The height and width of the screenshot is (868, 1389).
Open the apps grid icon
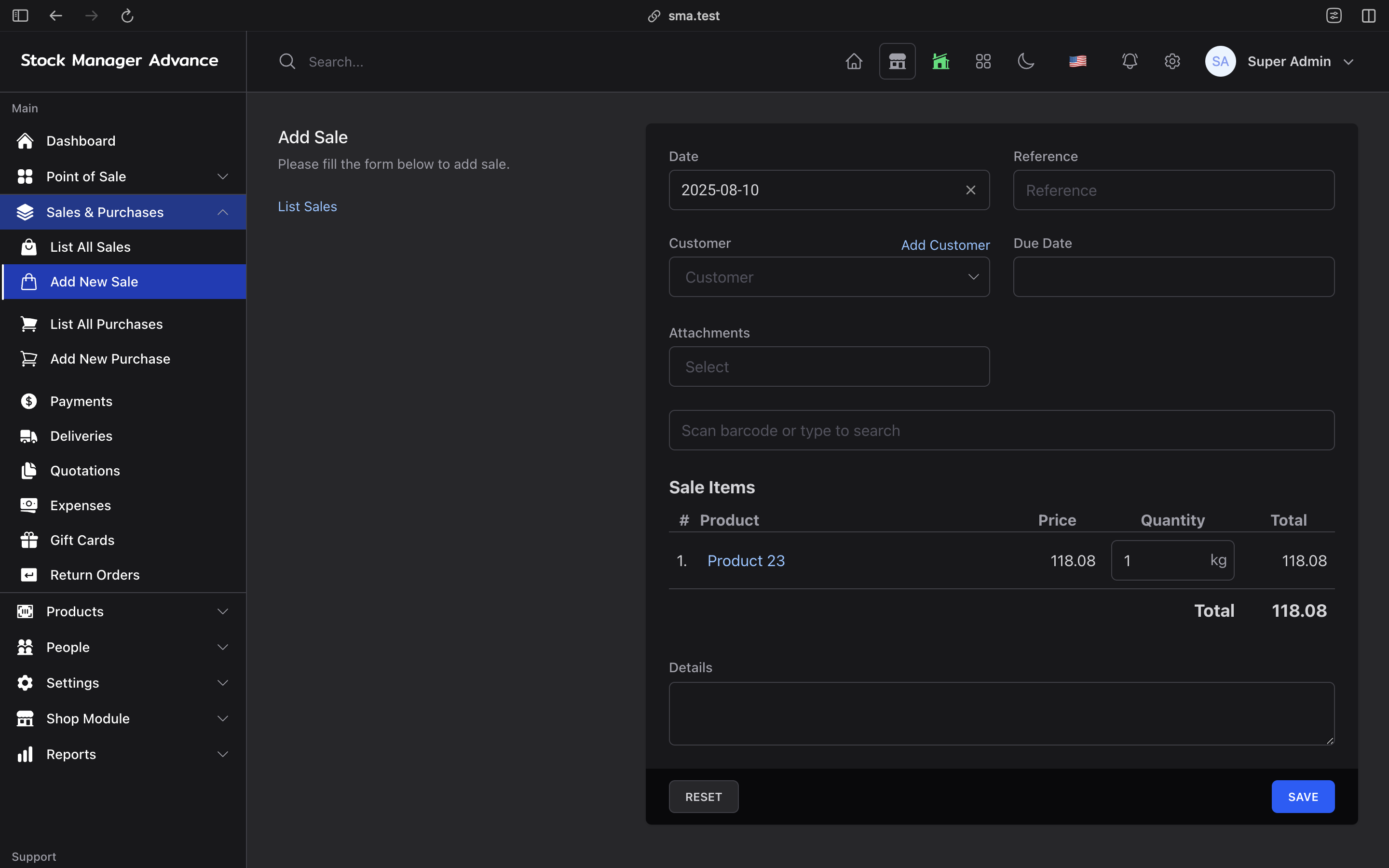(x=983, y=61)
